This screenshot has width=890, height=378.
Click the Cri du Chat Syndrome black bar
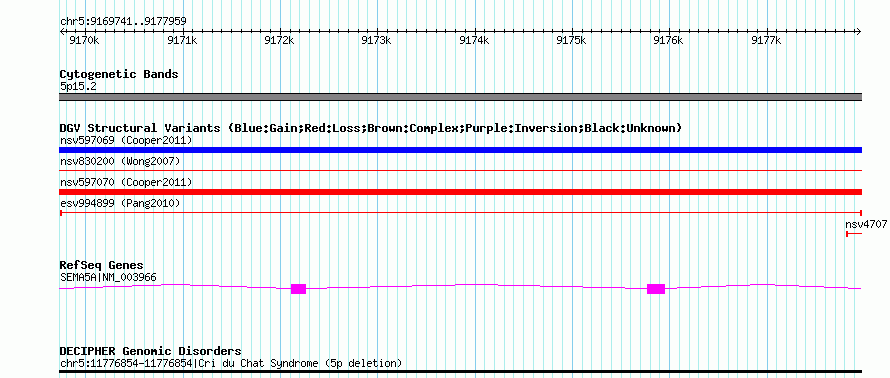click(460, 372)
